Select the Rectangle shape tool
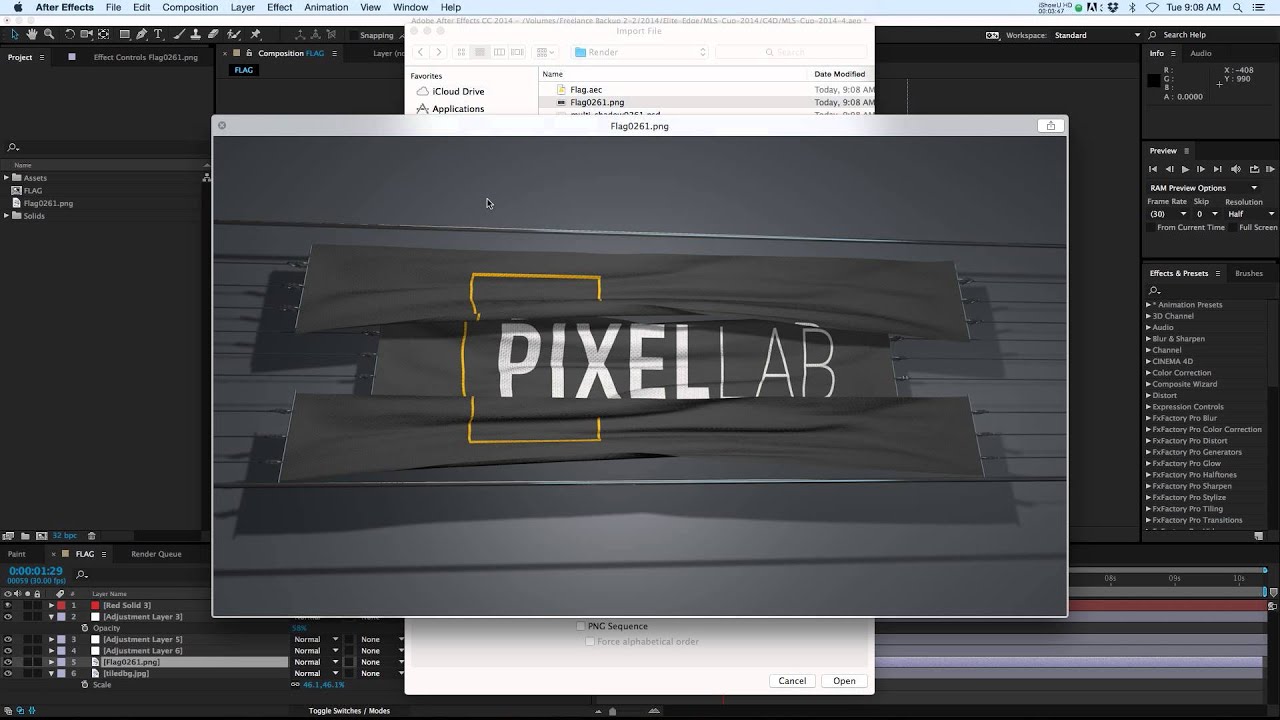1280x720 pixels. (x=124, y=34)
